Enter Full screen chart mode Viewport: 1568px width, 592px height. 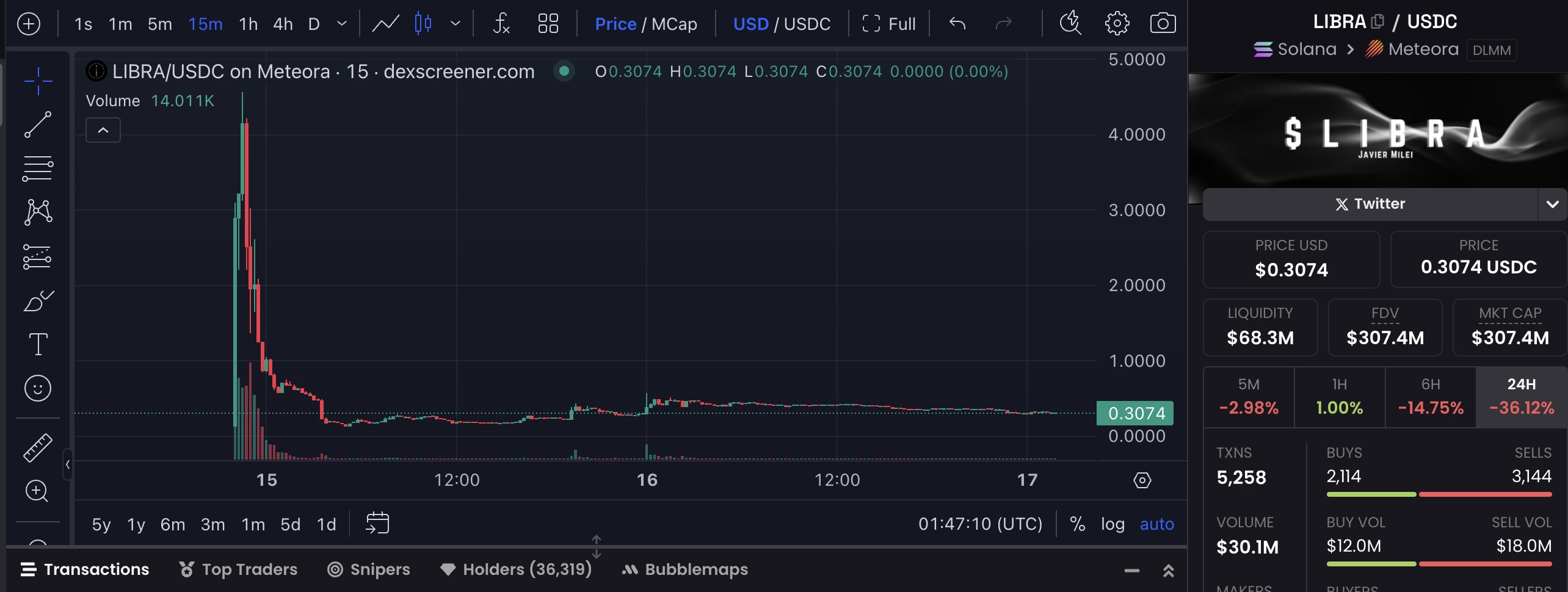pyautogui.click(x=889, y=24)
